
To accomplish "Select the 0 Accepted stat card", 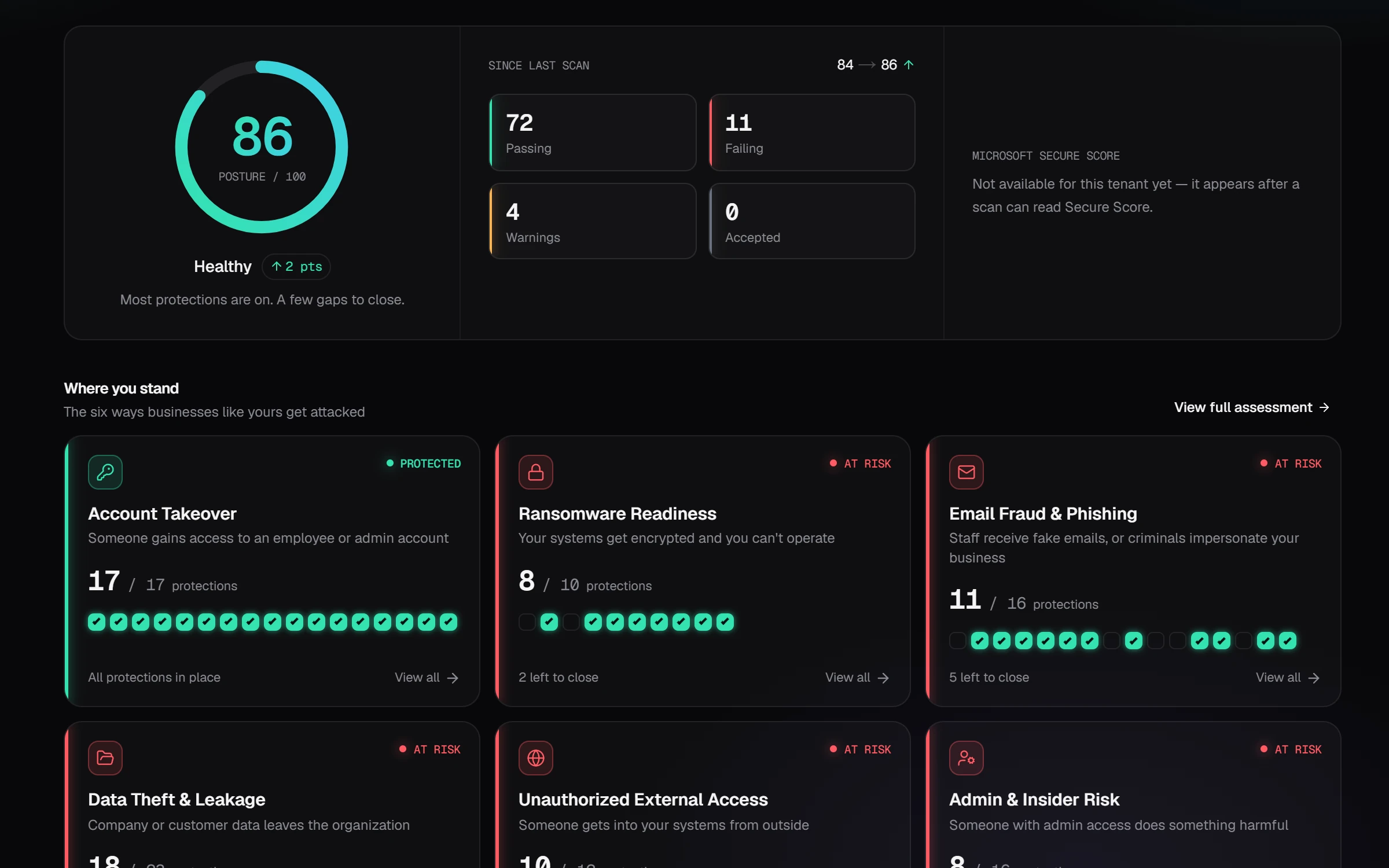I will tap(812, 221).
